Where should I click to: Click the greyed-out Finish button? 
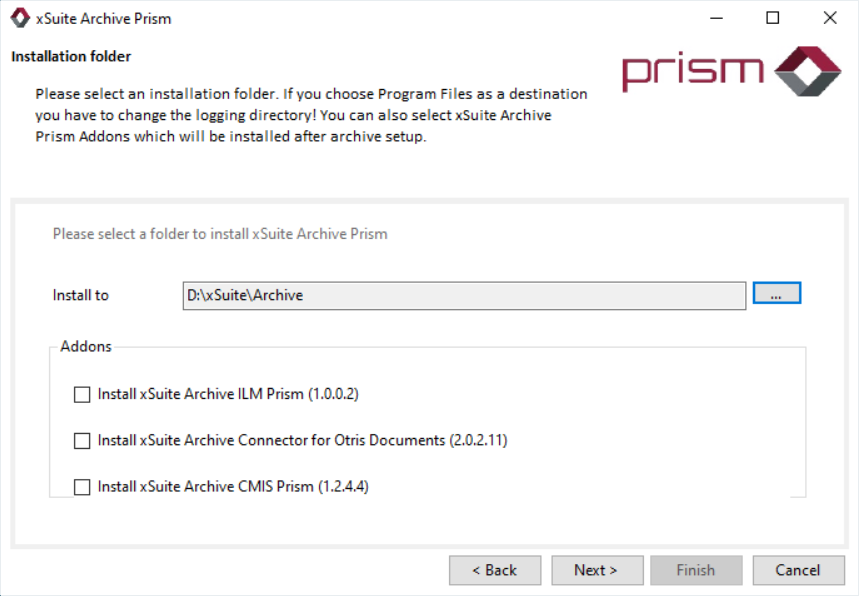696,570
